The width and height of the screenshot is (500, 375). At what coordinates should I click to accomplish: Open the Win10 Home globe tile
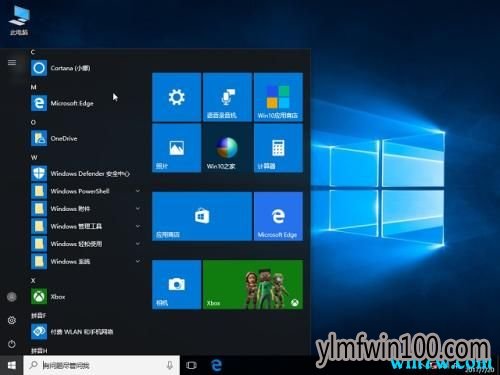(x=227, y=148)
